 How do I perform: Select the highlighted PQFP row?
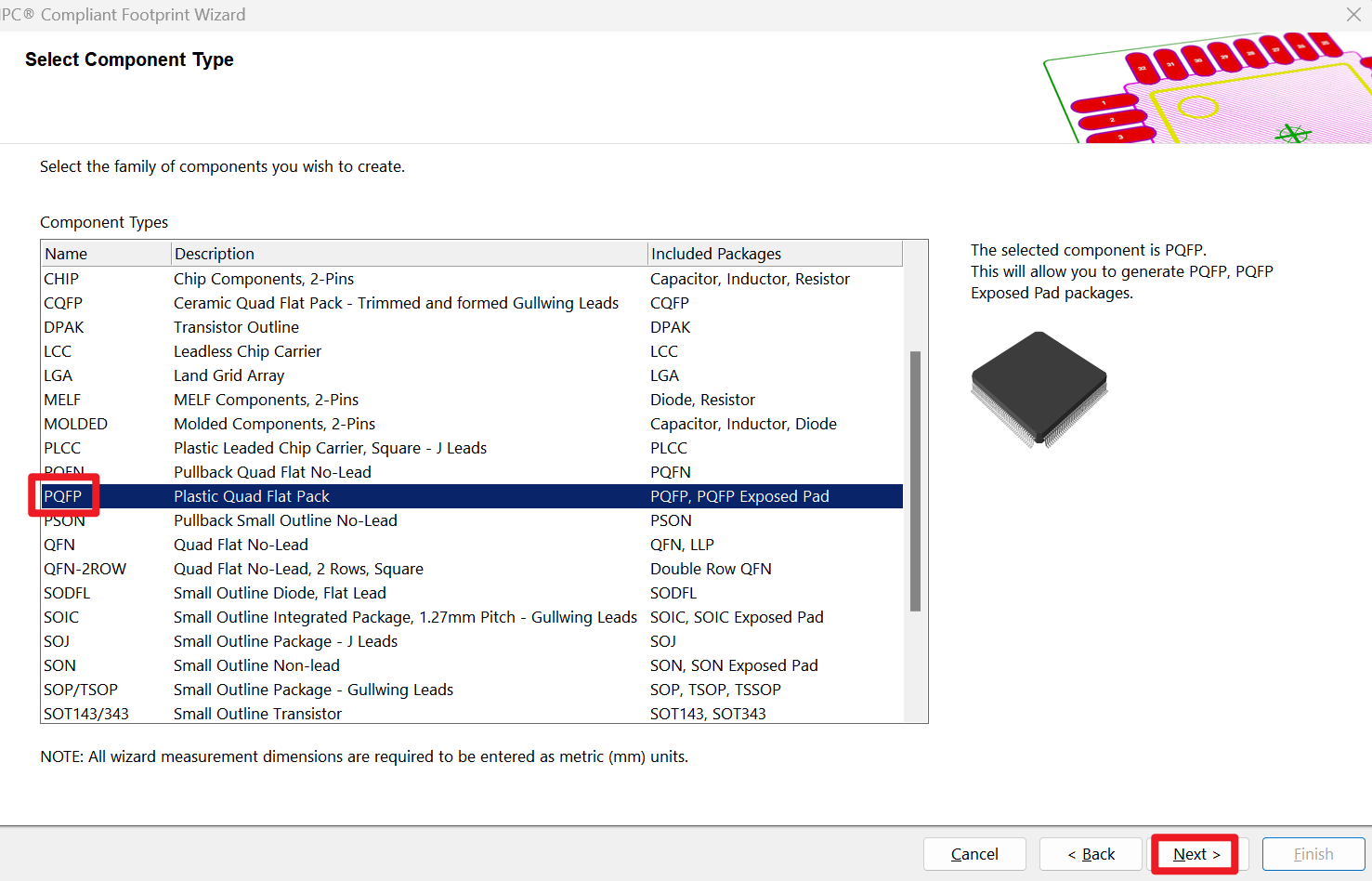point(472,496)
